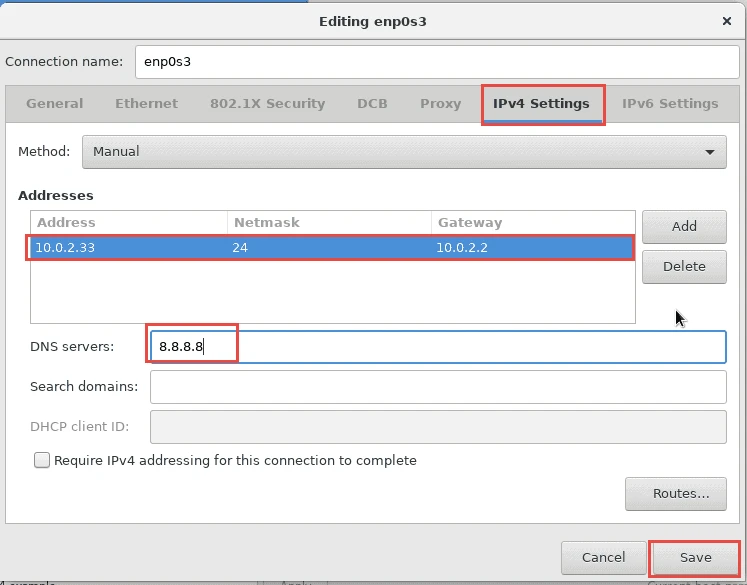
Task: Switch to the Proxy tab
Action: [x=440, y=103]
